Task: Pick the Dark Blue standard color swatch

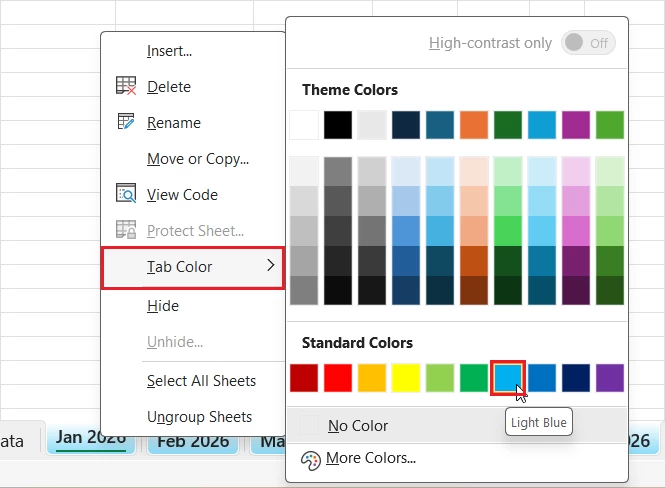Action: tap(576, 378)
